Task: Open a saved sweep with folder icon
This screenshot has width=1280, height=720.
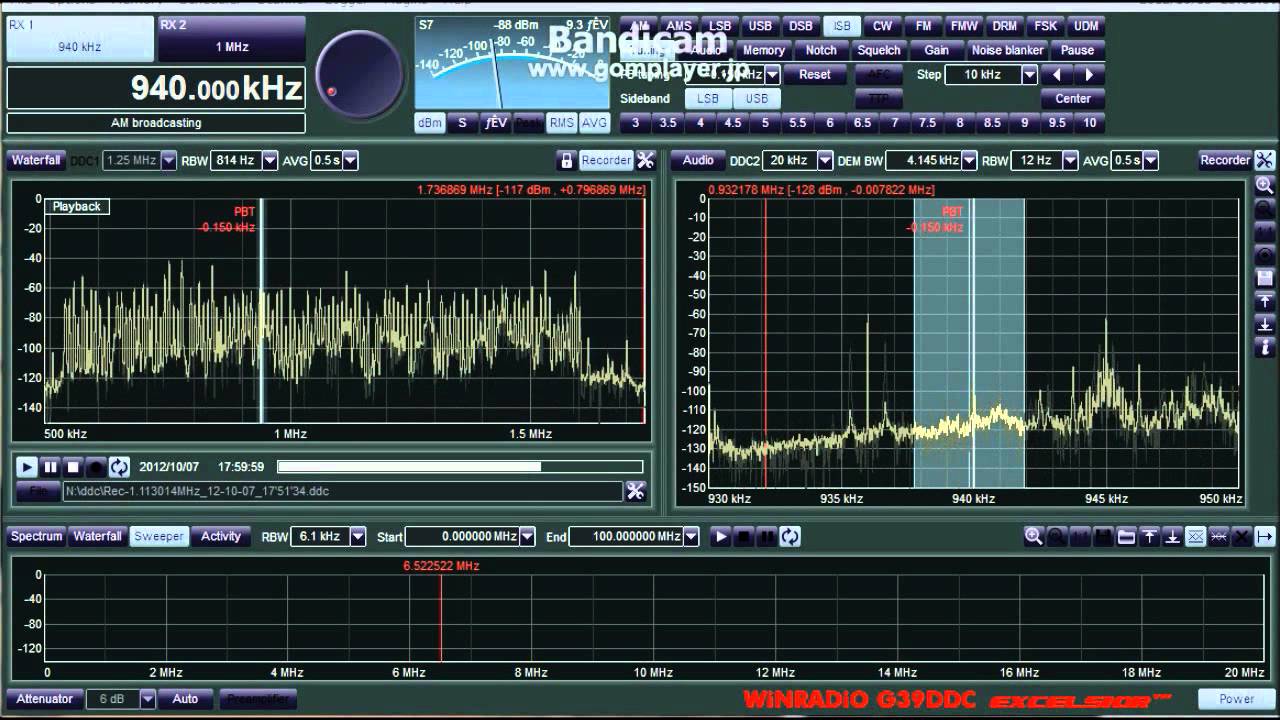Action: (1126, 537)
